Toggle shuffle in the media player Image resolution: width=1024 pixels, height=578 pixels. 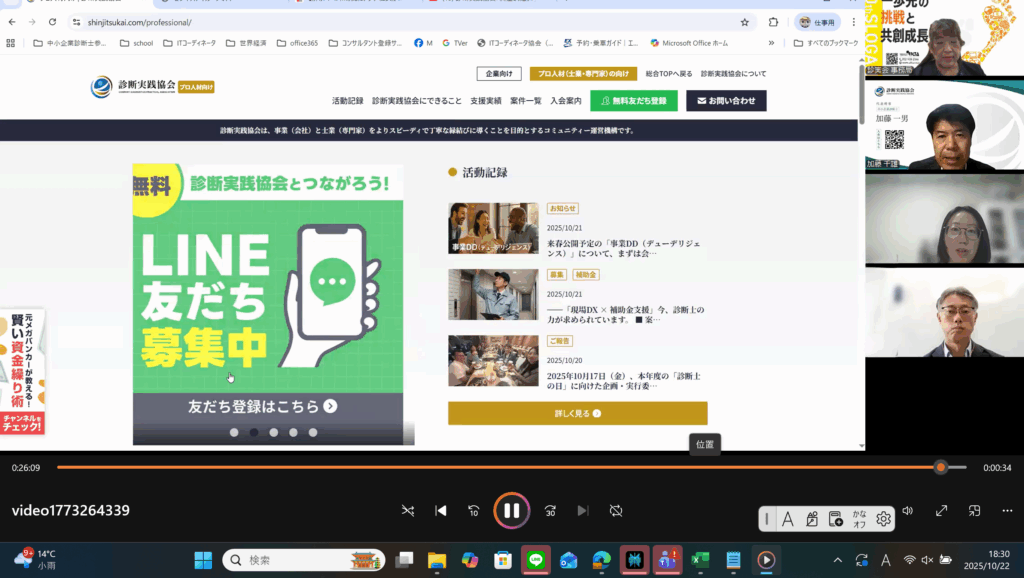(407, 511)
